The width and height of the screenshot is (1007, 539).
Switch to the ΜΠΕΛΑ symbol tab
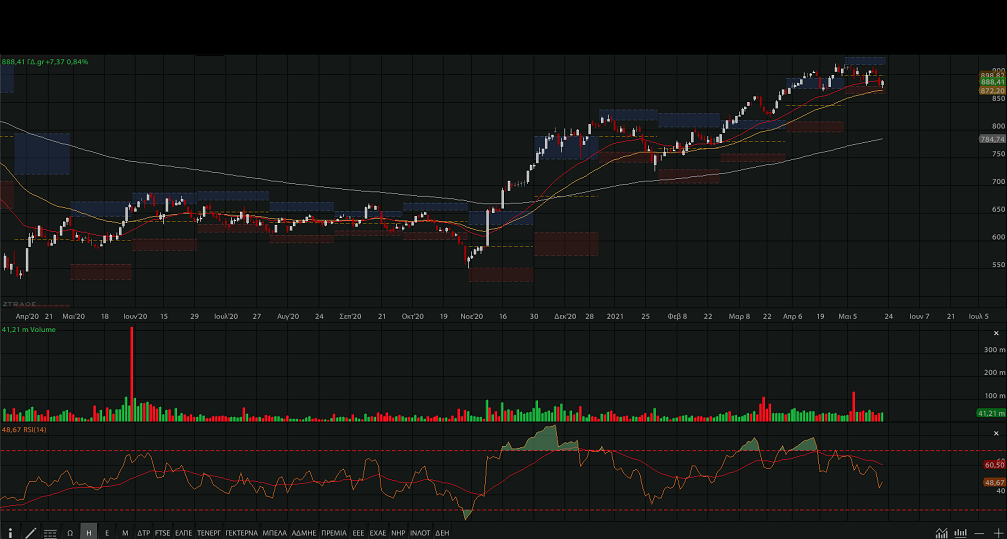[x=275, y=533]
